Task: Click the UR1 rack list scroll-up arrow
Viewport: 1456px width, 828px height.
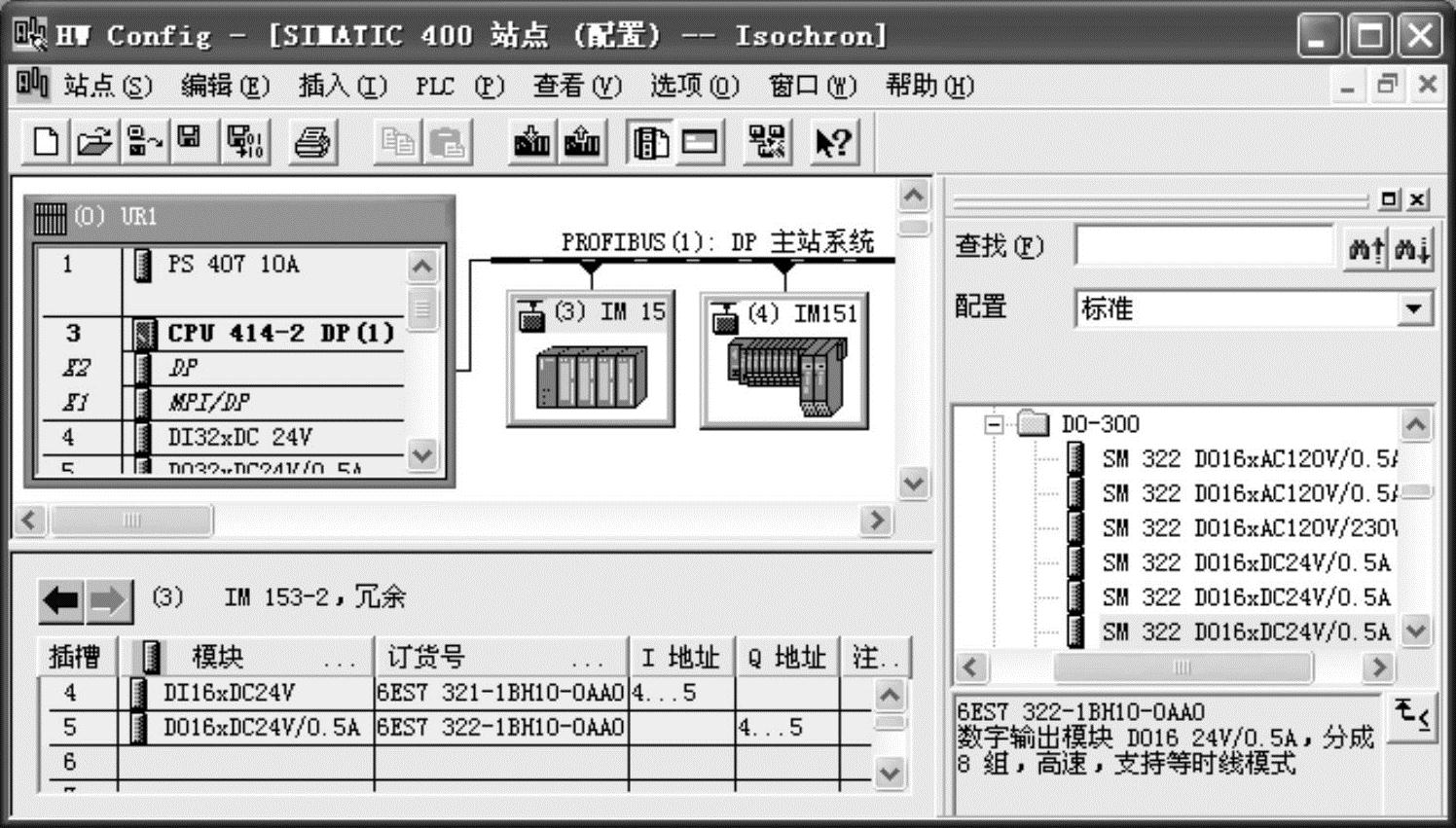Action: click(x=422, y=266)
